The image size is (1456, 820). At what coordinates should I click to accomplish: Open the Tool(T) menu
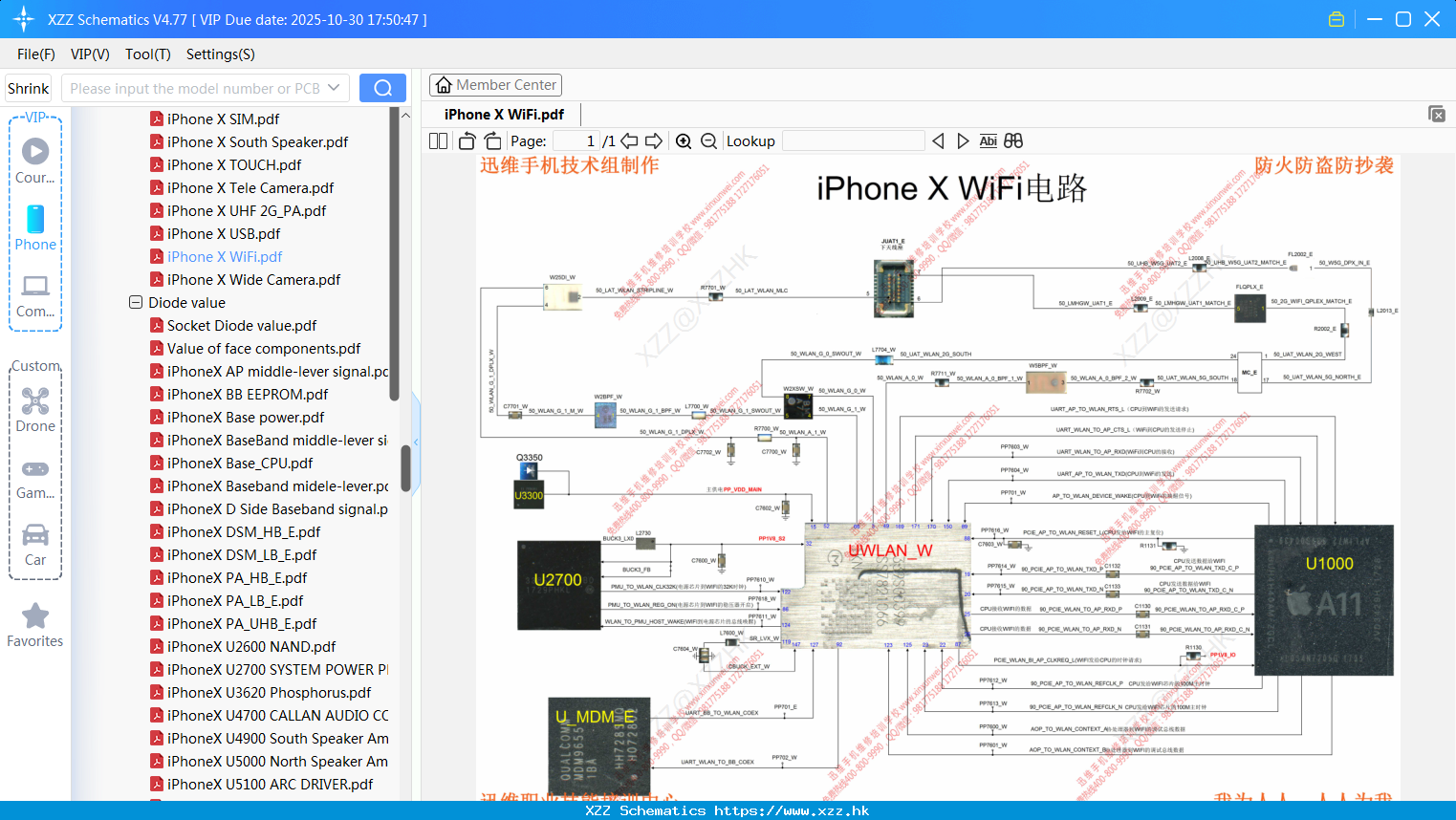click(x=148, y=54)
